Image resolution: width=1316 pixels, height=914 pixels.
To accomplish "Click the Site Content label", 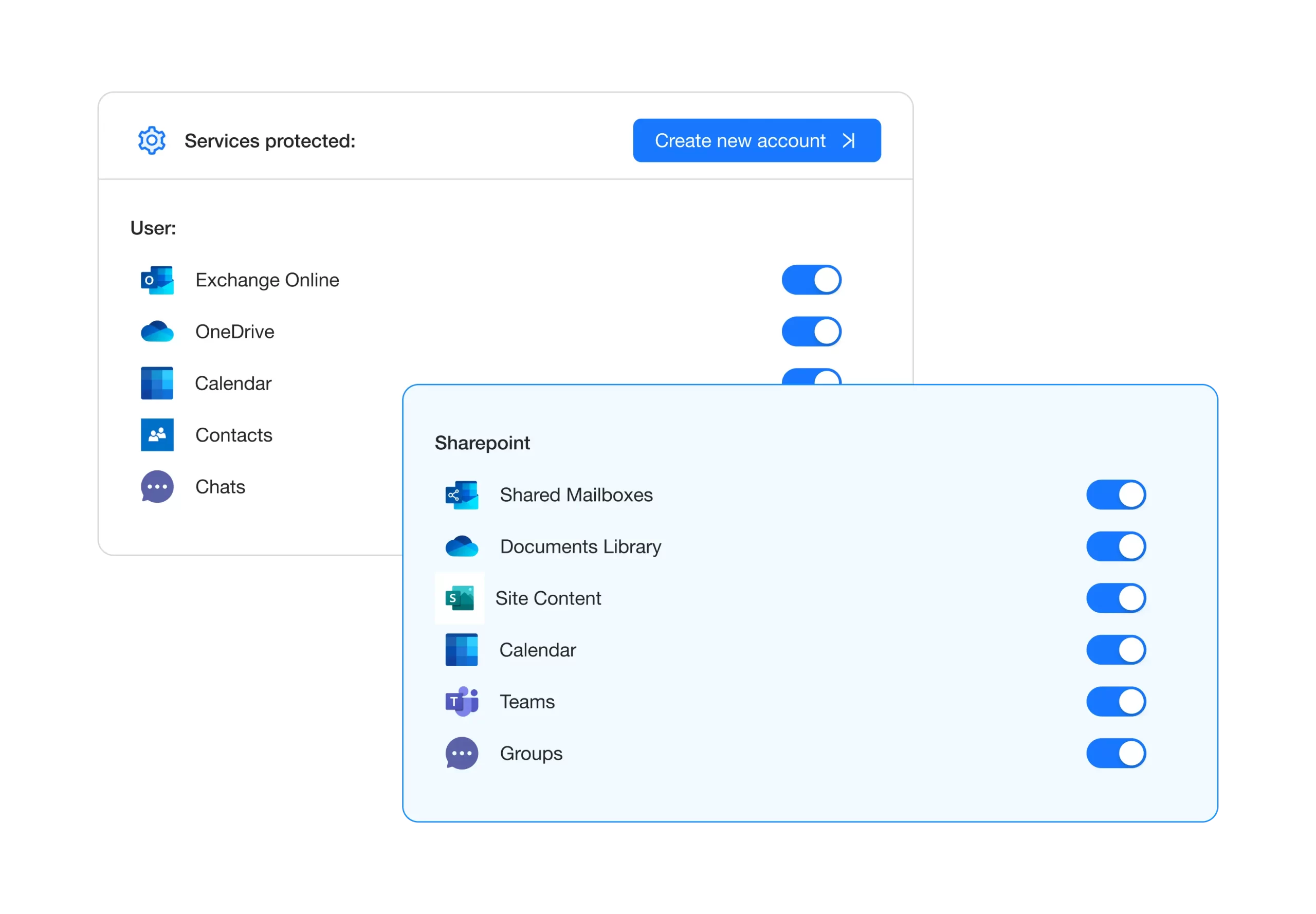I will [x=548, y=598].
